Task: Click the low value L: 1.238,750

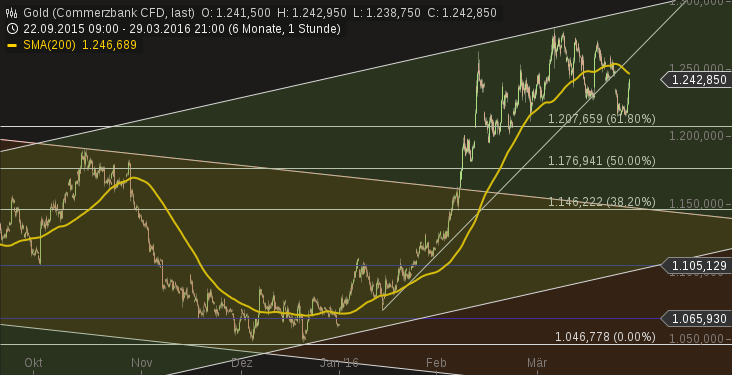Action: point(387,13)
